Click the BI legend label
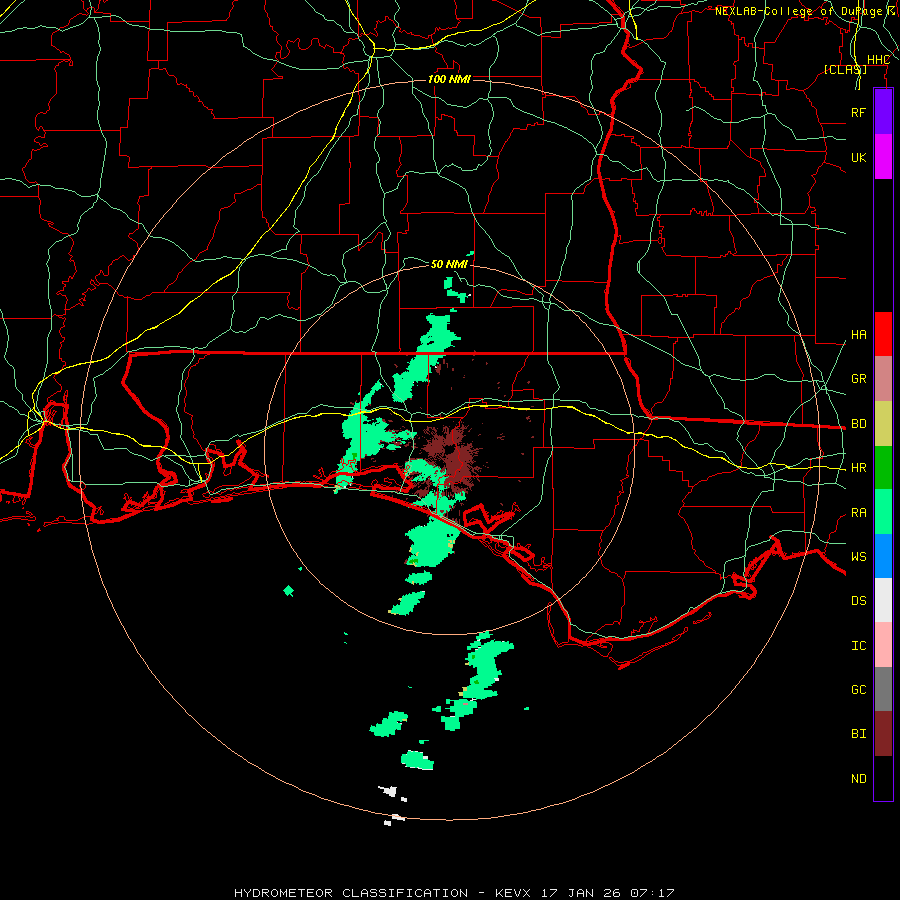Viewport: 900px width, 900px height. (858, 734)
